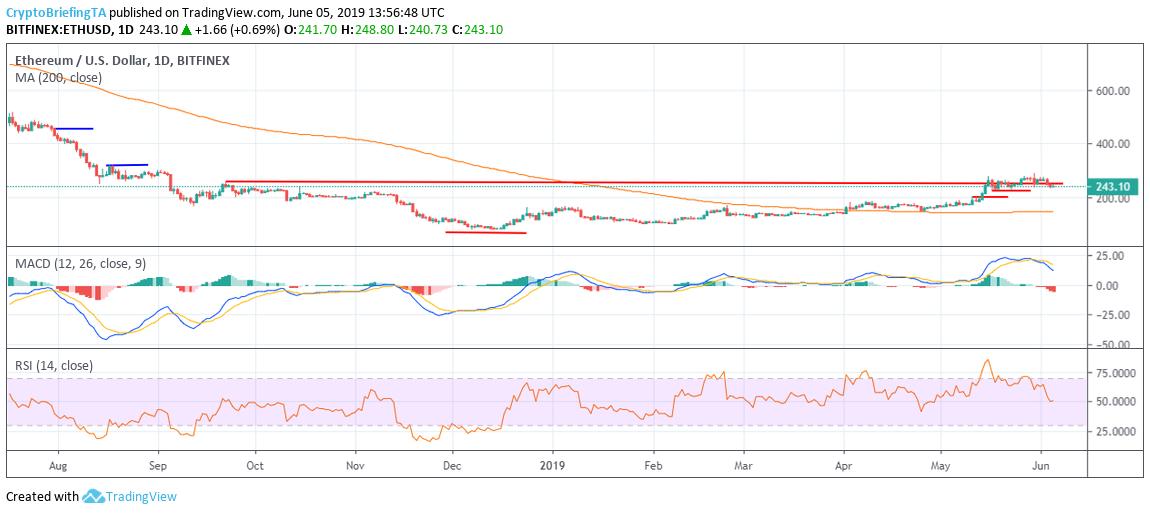Click the long red horizontal resistance line
1150x514 pixels.
coord(644,182)
